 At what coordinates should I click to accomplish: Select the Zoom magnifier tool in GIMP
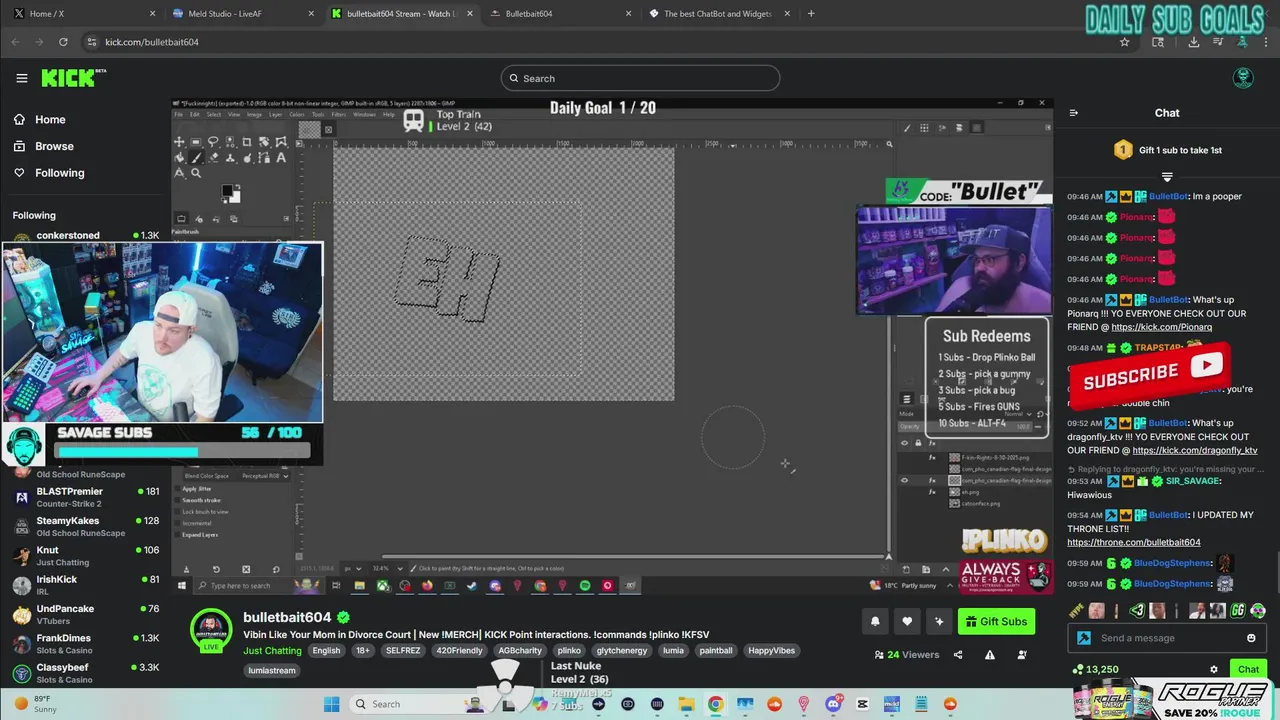coord(196,173)
